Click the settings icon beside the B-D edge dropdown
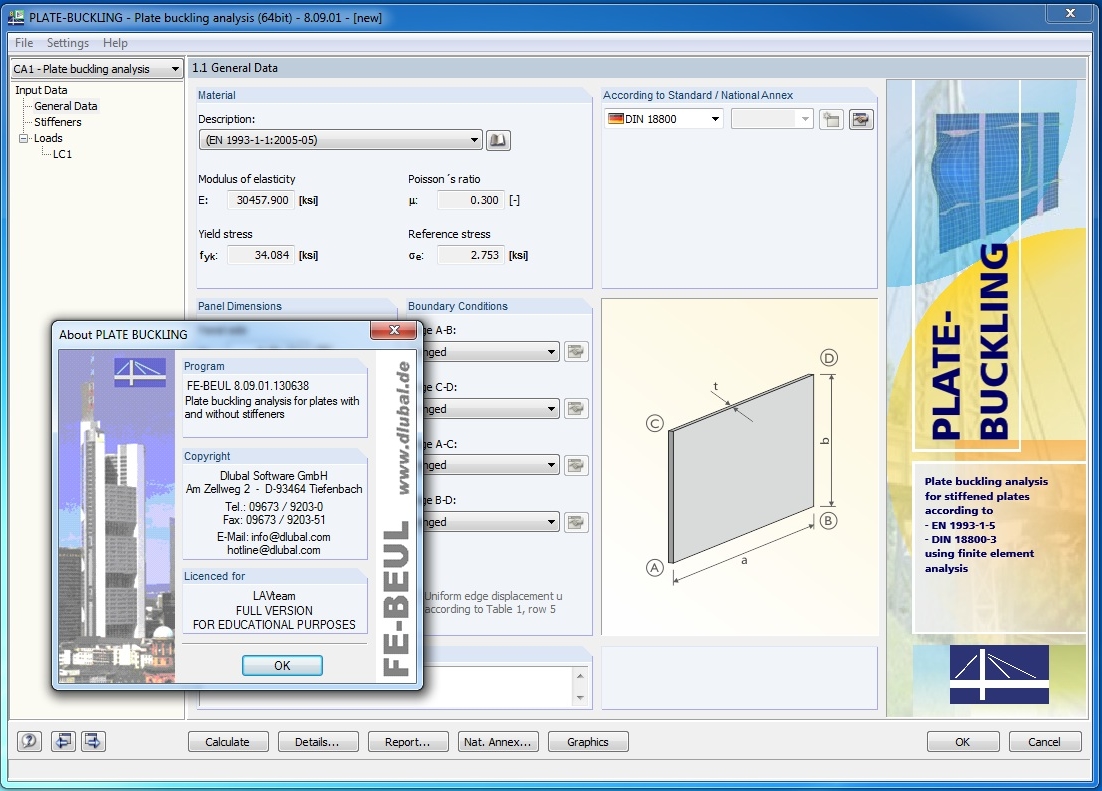This screenshot has height=791, width=1102. coord(576,522)
